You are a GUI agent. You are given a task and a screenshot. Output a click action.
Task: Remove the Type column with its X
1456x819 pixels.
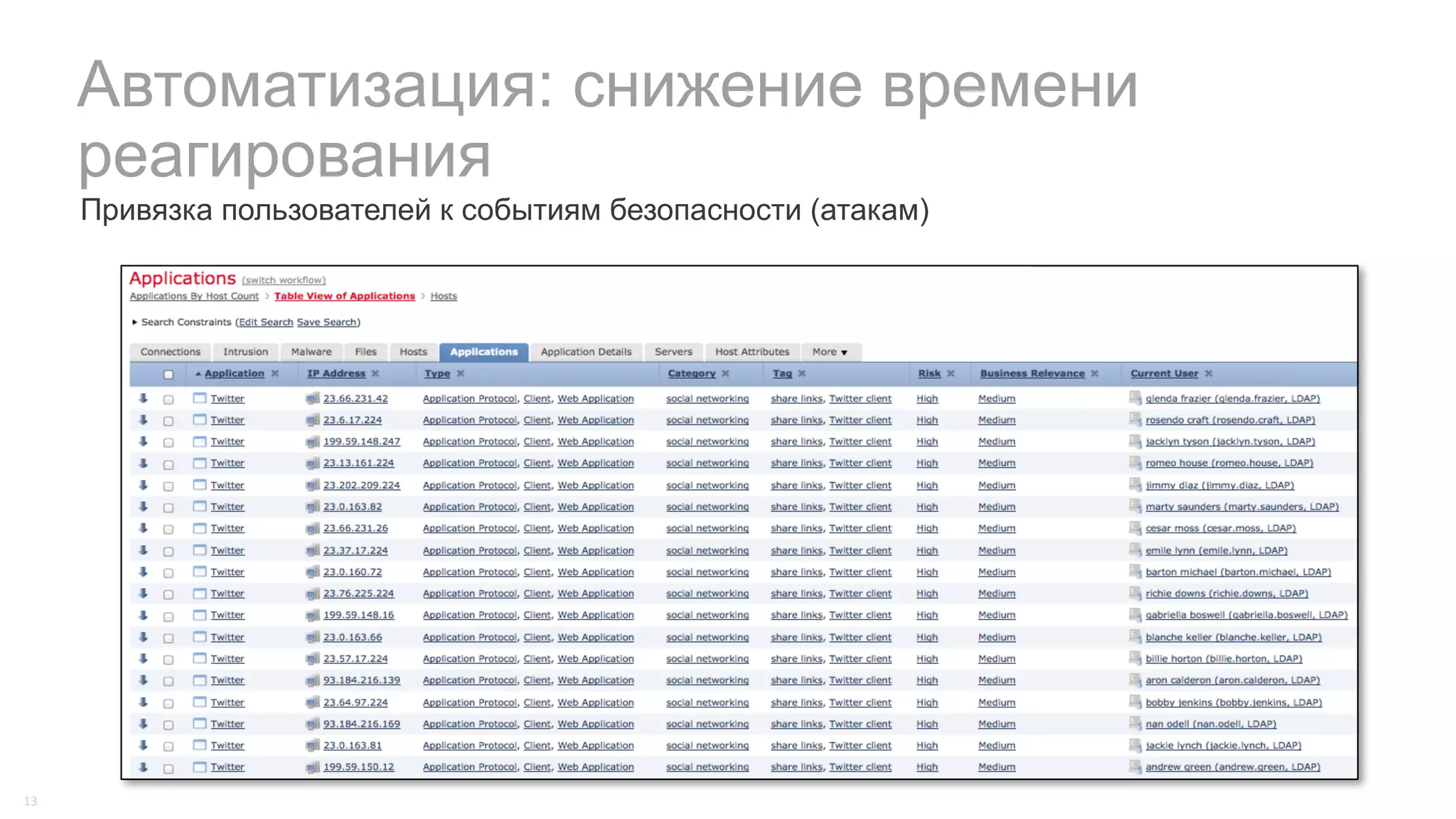click(x=461, y=373)
